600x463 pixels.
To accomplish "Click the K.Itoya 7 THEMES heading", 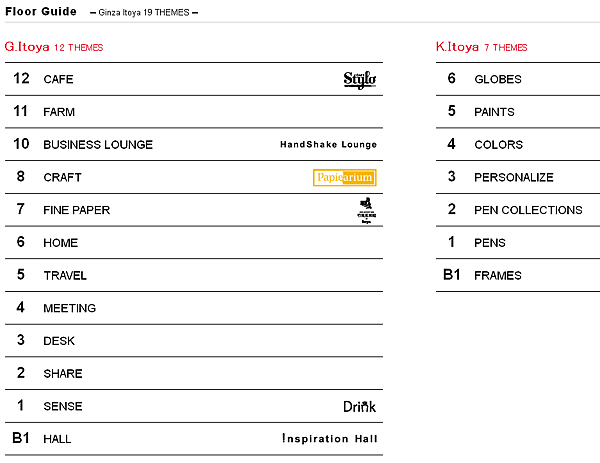I will [x=481, y=47].
